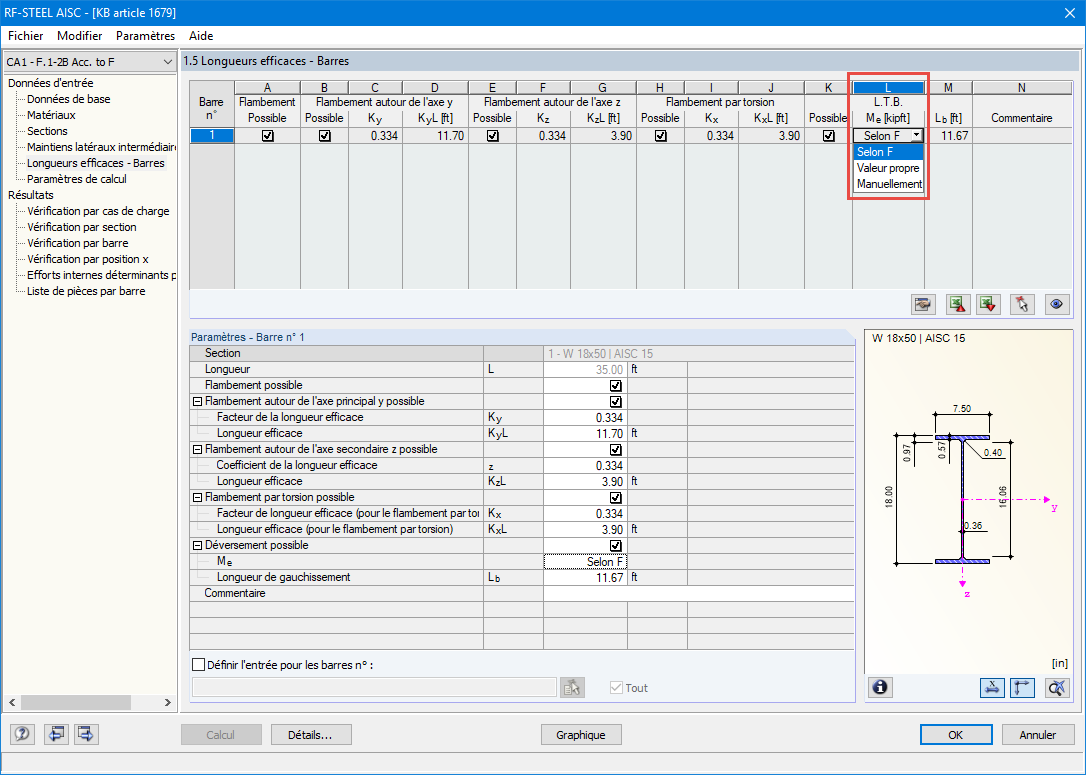Toggle the X dimension display icon

pyautogui.click(x=992, y=687)
